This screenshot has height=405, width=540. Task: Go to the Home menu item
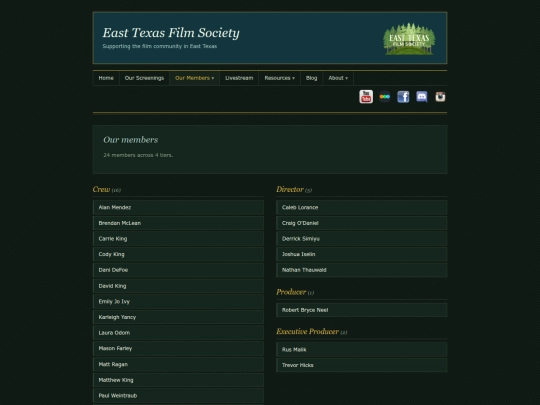tap(106, 78)
